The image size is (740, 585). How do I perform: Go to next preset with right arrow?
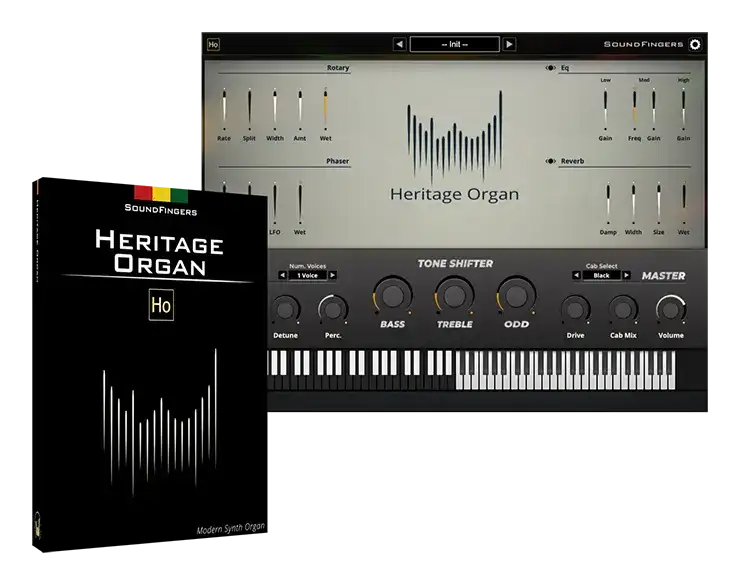(509, 44)
